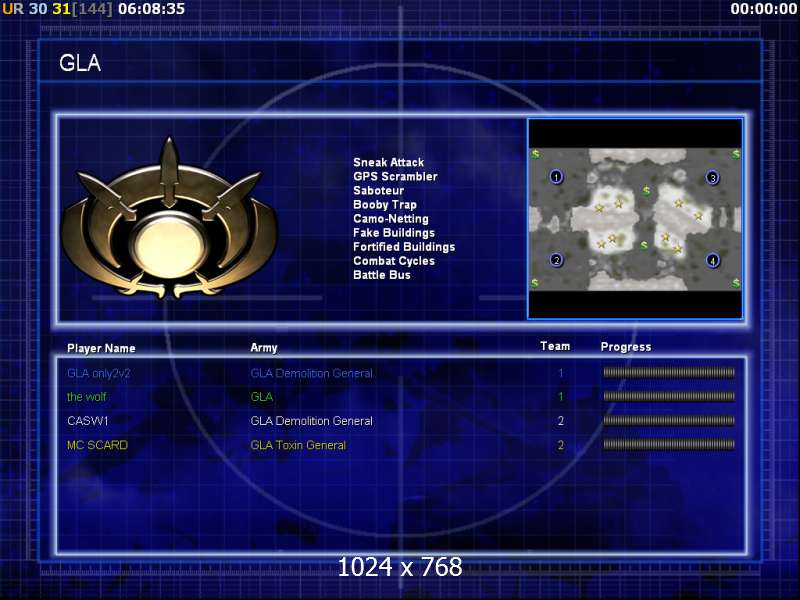Click team number for MC SCARD

[561, 445]
